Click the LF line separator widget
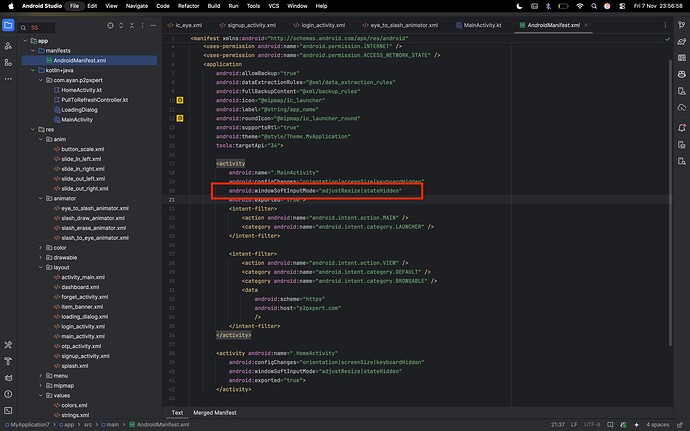The width and height of the screenshot is (690, 431). 574,424
